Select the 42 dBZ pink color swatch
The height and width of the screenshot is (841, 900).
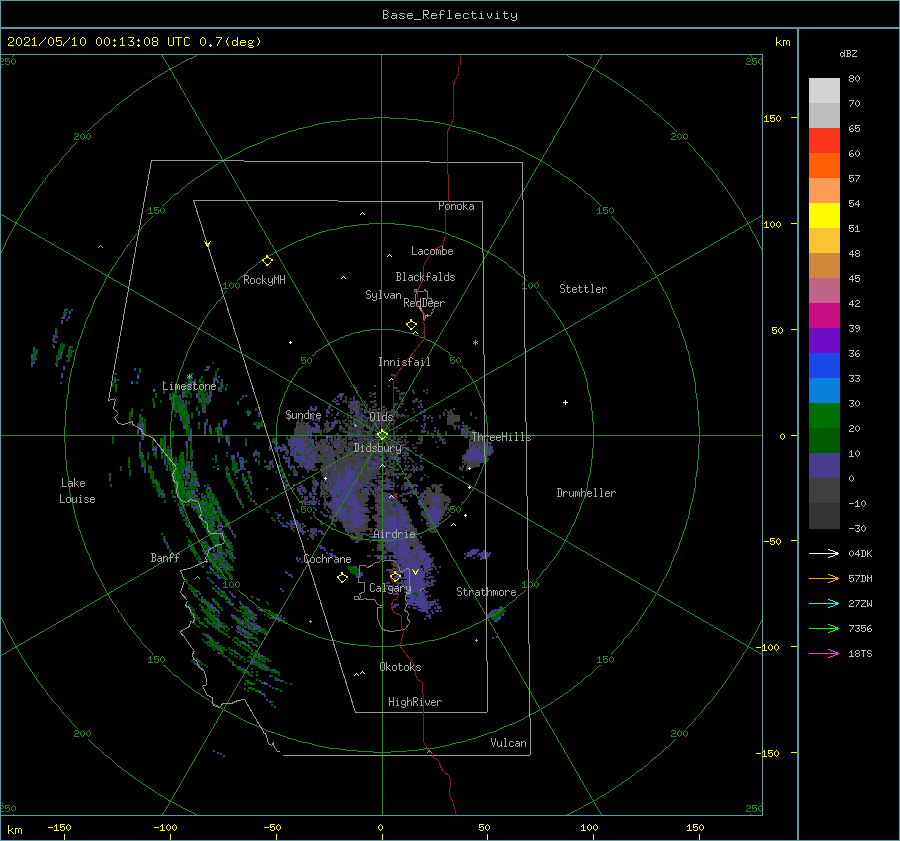tap(824, 290)
